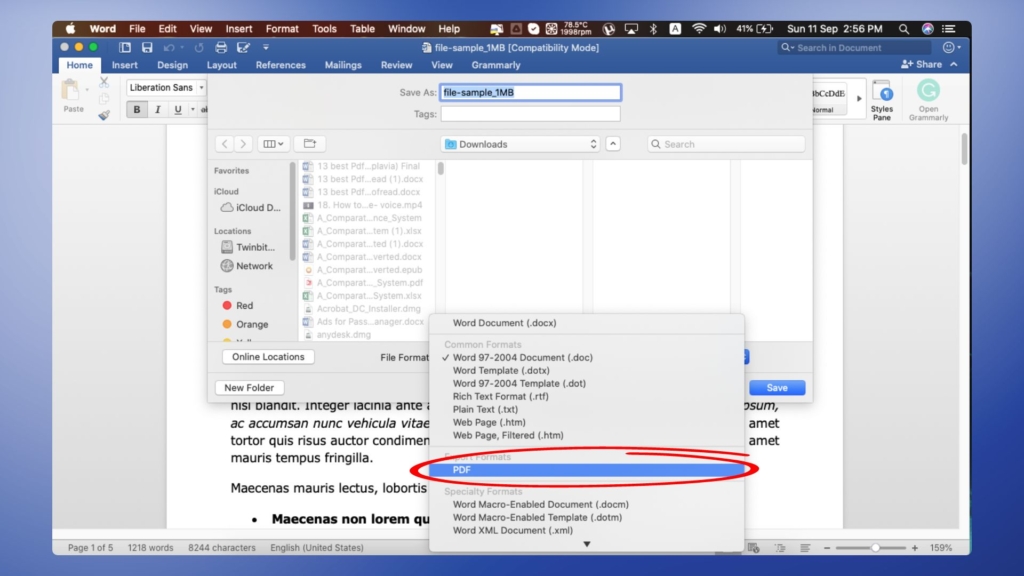
Task: Choose Word Document (.docx) format
Action: pyautogui.click(x=586, y=323)
